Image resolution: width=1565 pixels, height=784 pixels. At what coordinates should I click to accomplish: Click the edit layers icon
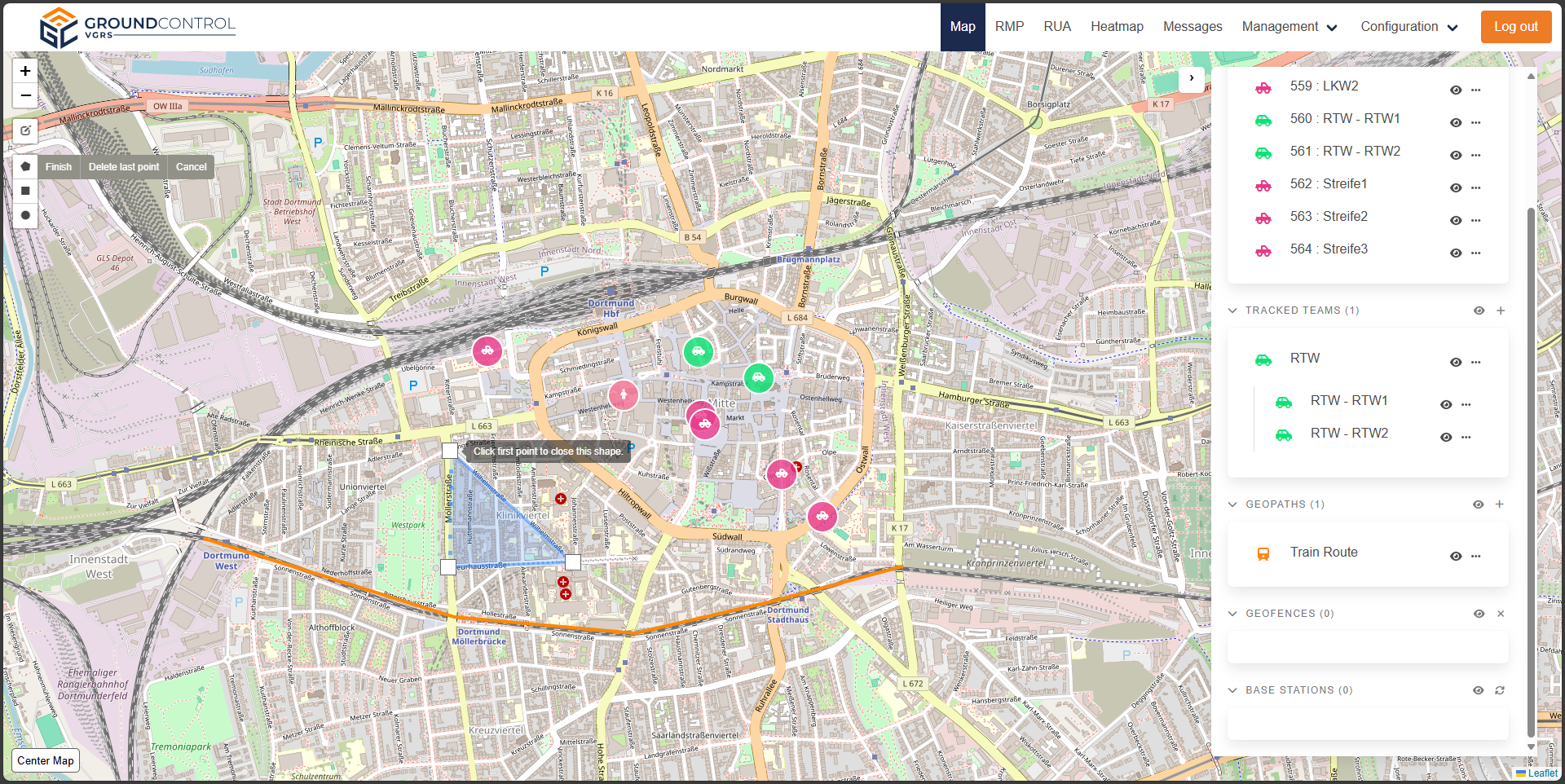point(25,130)
